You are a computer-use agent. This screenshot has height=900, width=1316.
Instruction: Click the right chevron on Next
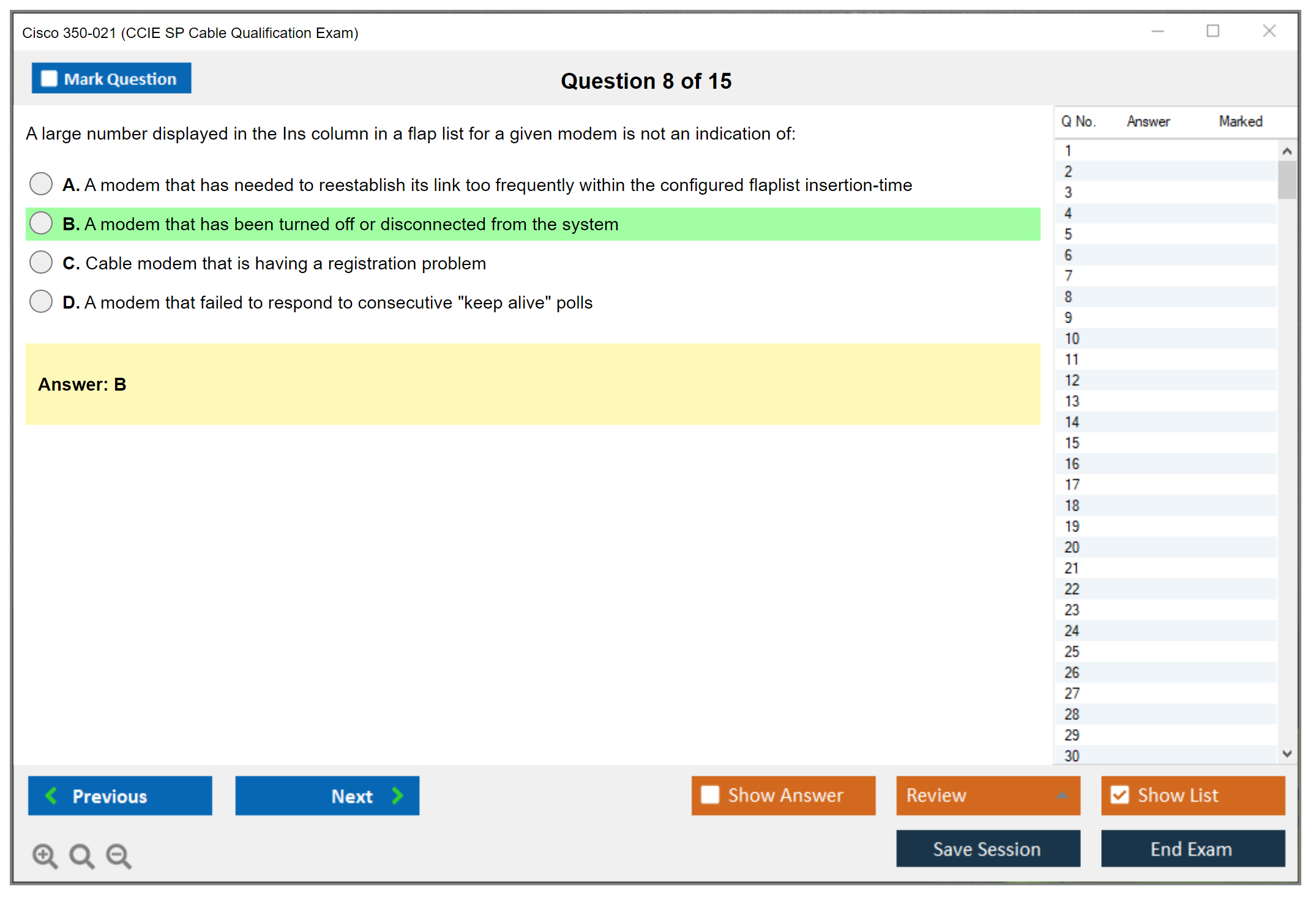[398, 795]
